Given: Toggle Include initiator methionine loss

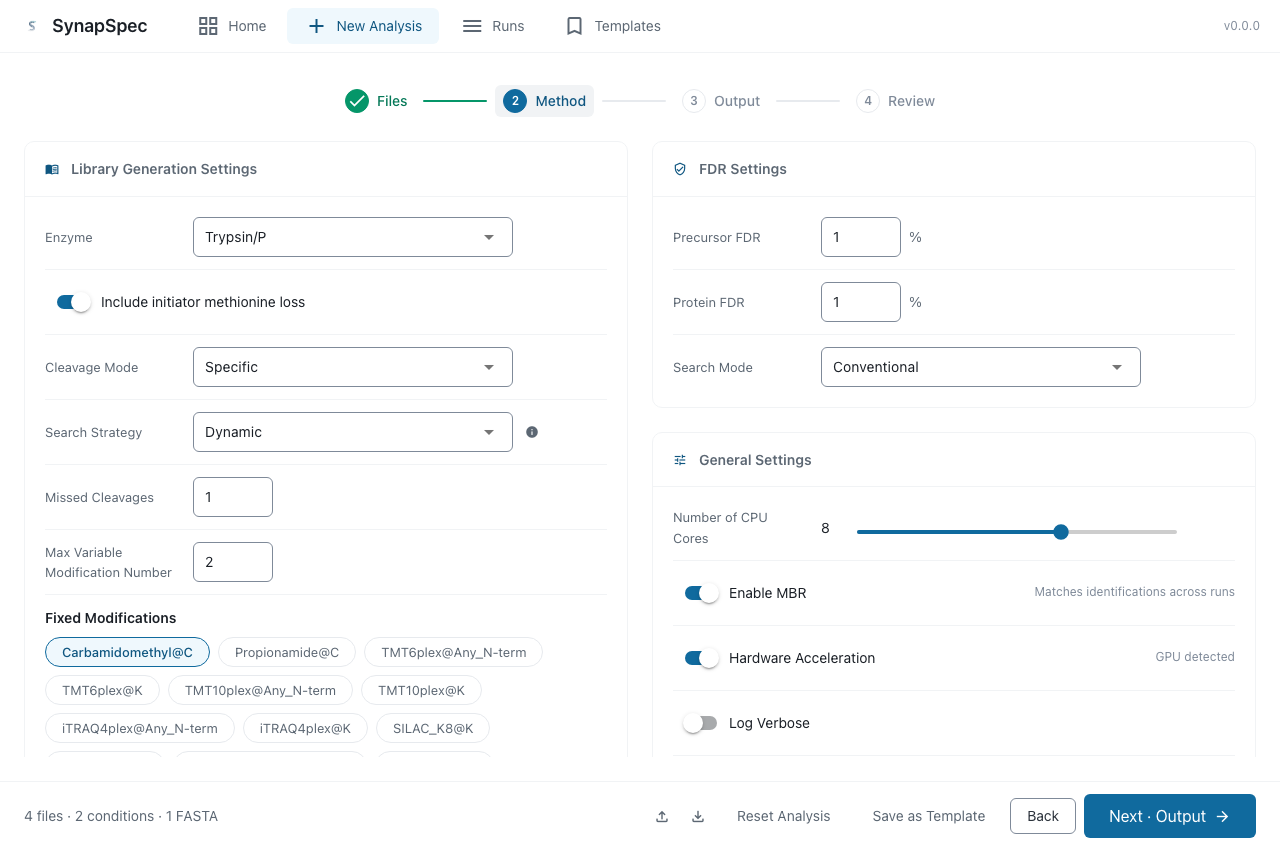Looking at the screenshot, I should tap(74, 302).
